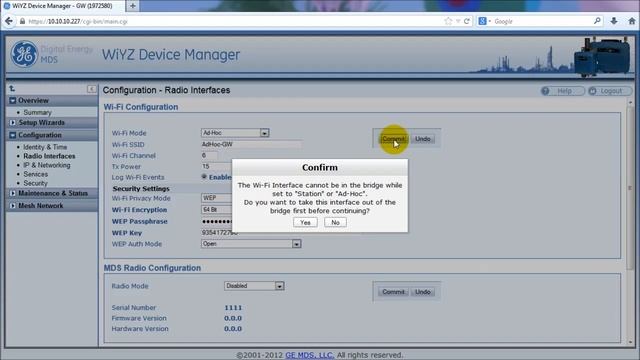The height and width of the screenshot is (360, 640).
Task: Click the navigation tree root icon
Action: [x=12, y=89]
